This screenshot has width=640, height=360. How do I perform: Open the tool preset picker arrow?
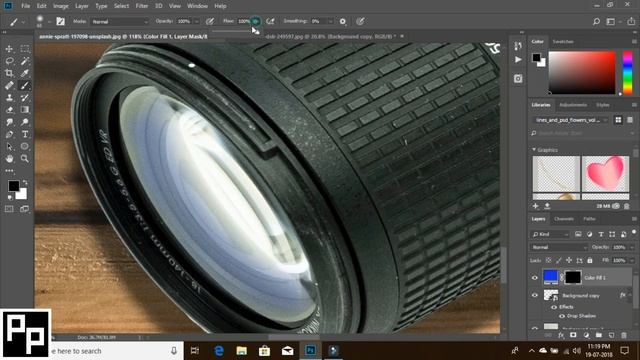point(23,22)
